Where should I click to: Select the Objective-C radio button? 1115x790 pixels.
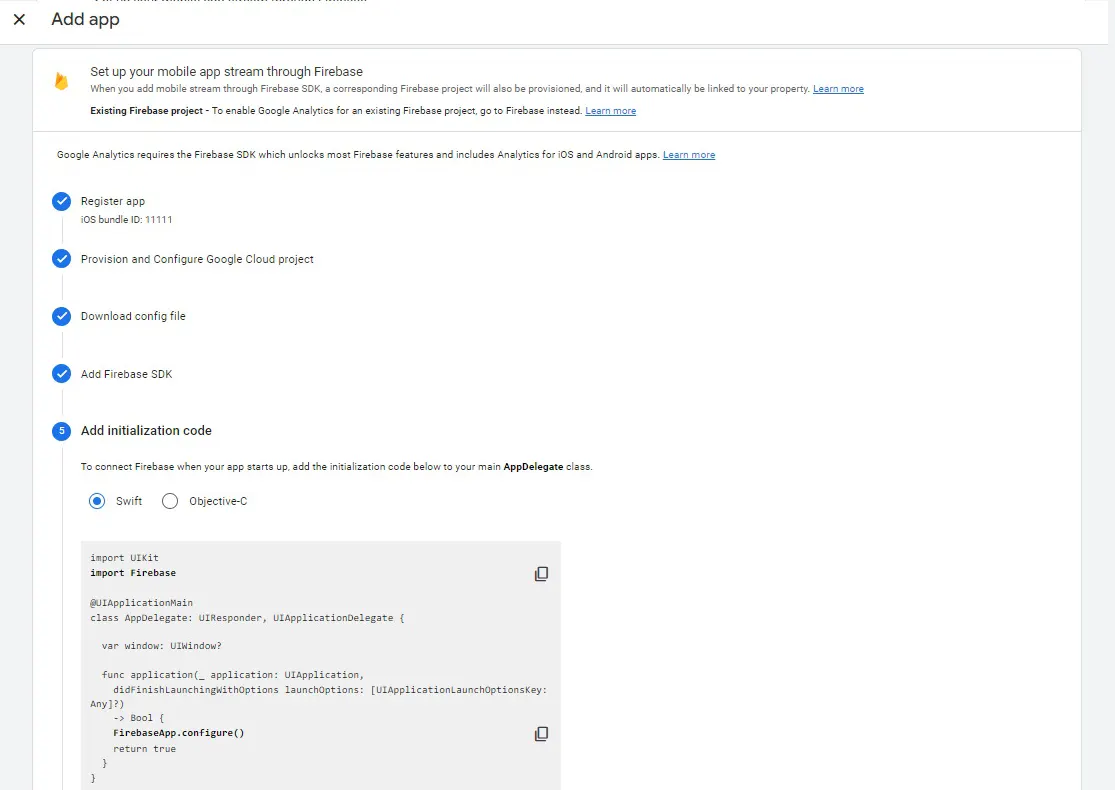(x=170, y=501)
